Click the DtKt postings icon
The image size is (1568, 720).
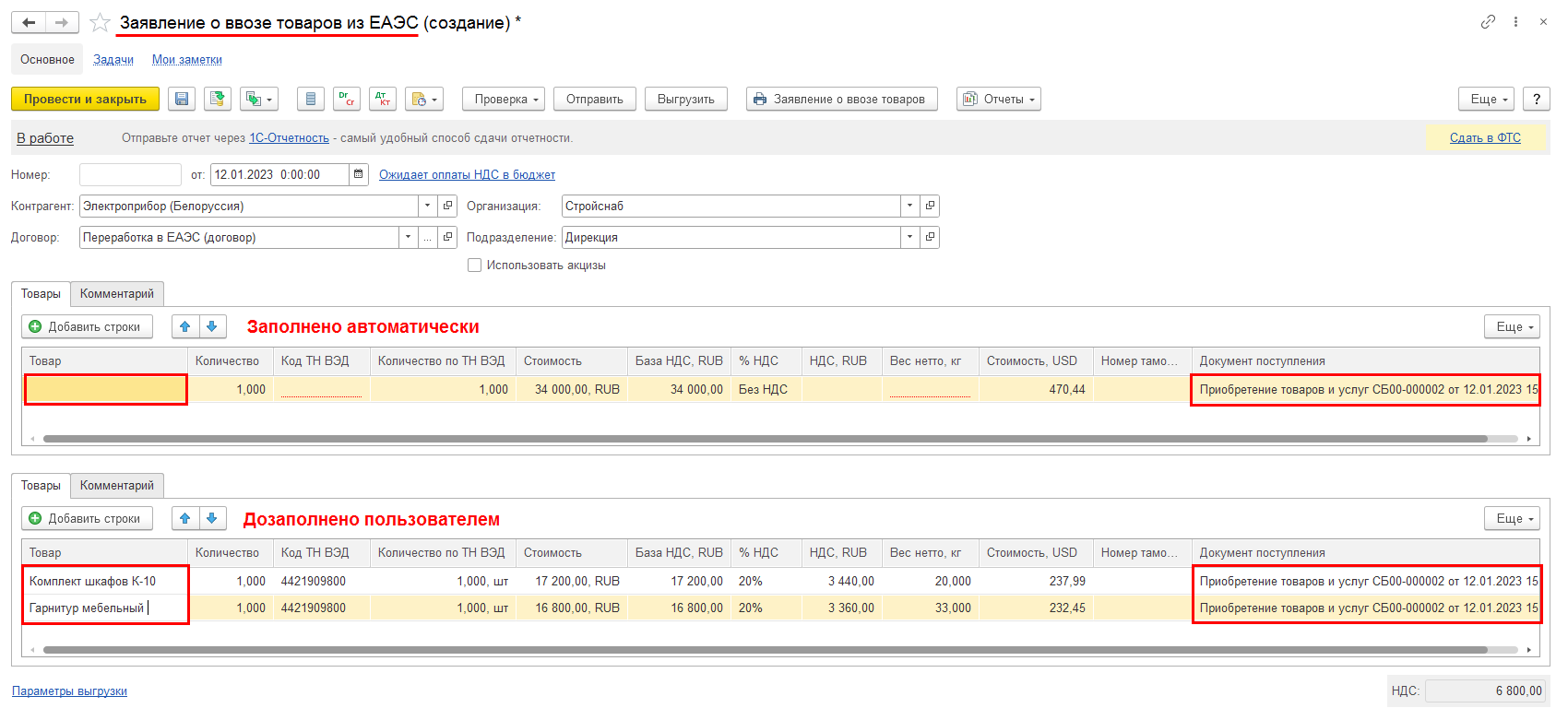pyautogui.click(x=383, y=99)
